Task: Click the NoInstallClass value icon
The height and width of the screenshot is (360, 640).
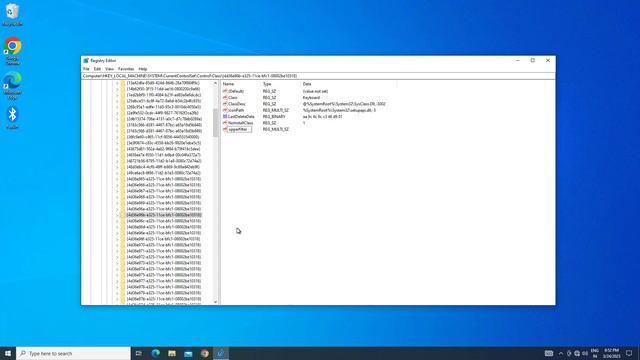Action: pos(225,123)
